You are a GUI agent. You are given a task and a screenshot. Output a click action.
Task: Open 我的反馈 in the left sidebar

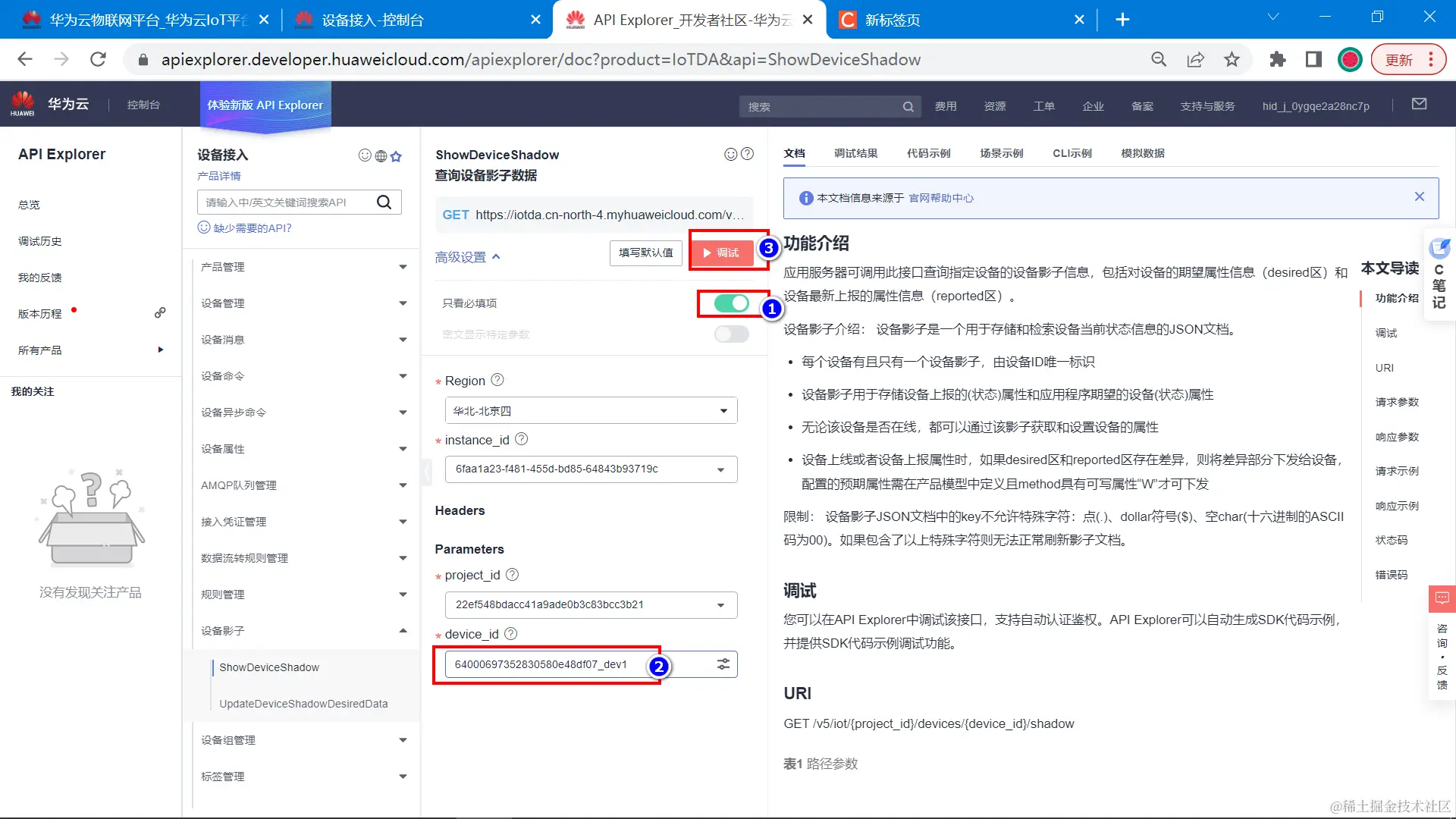pyautogui.click(x=39, y=278)
